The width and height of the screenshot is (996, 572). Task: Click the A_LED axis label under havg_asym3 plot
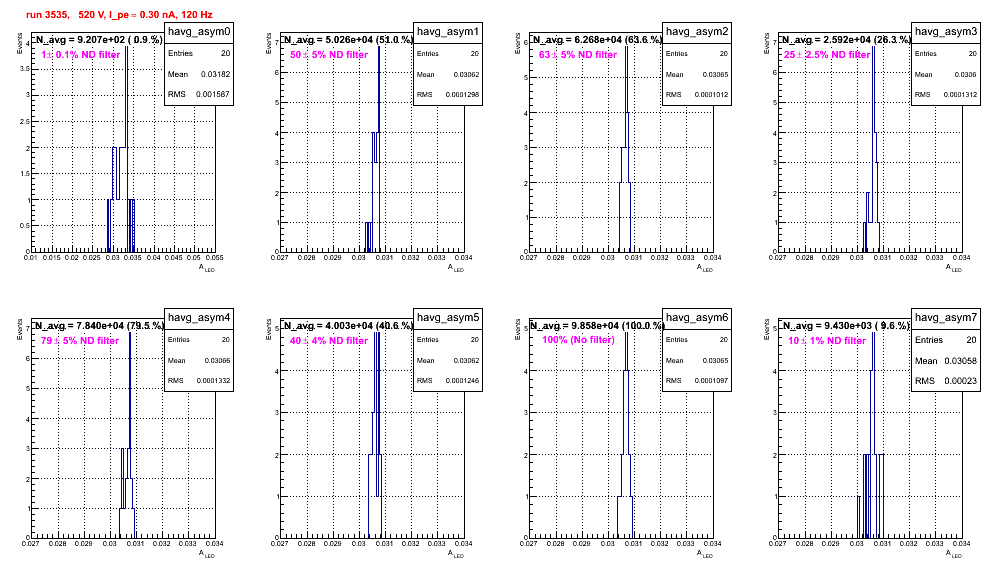(x=954, y=268)
